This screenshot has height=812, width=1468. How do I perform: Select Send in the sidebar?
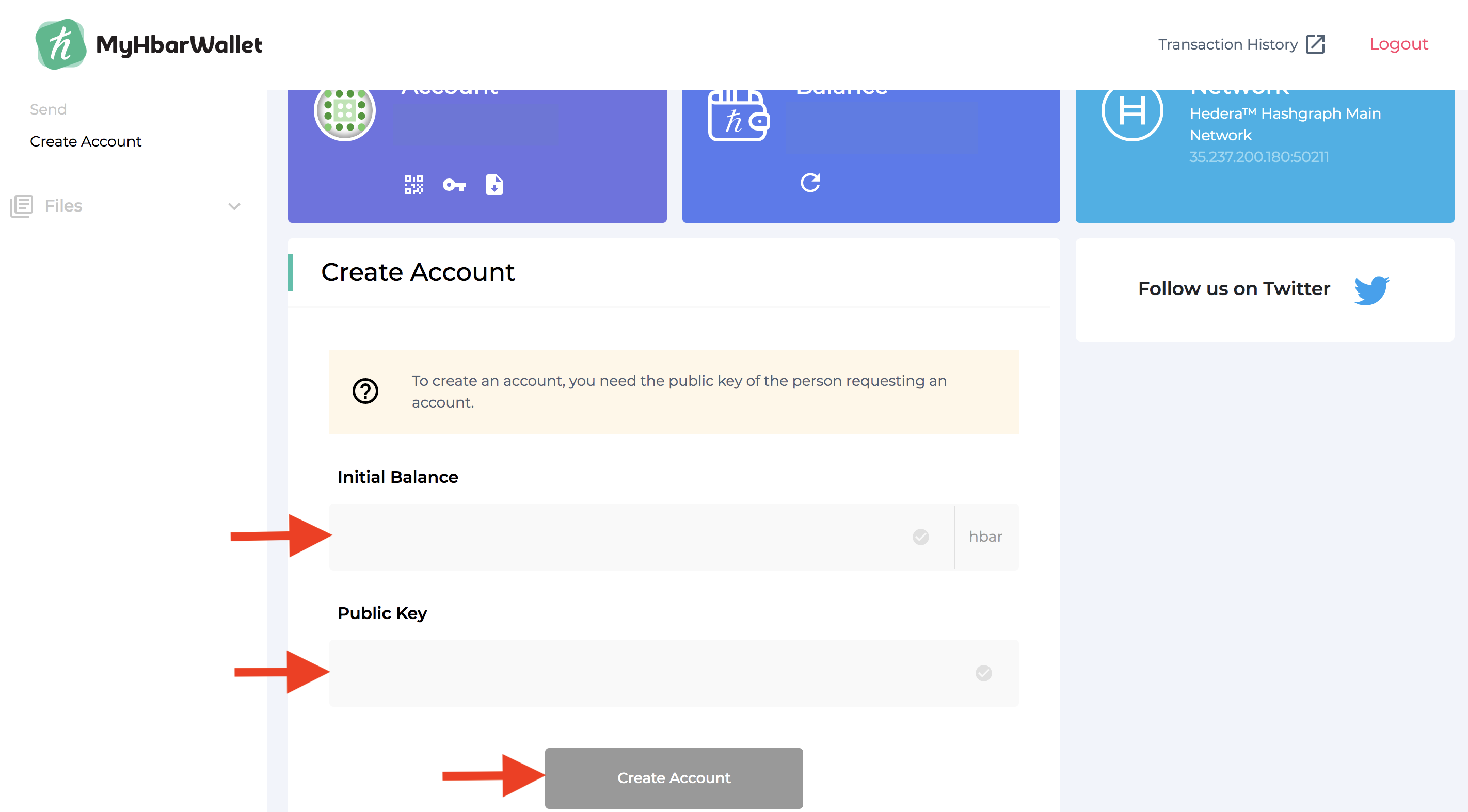pos(49,109)
